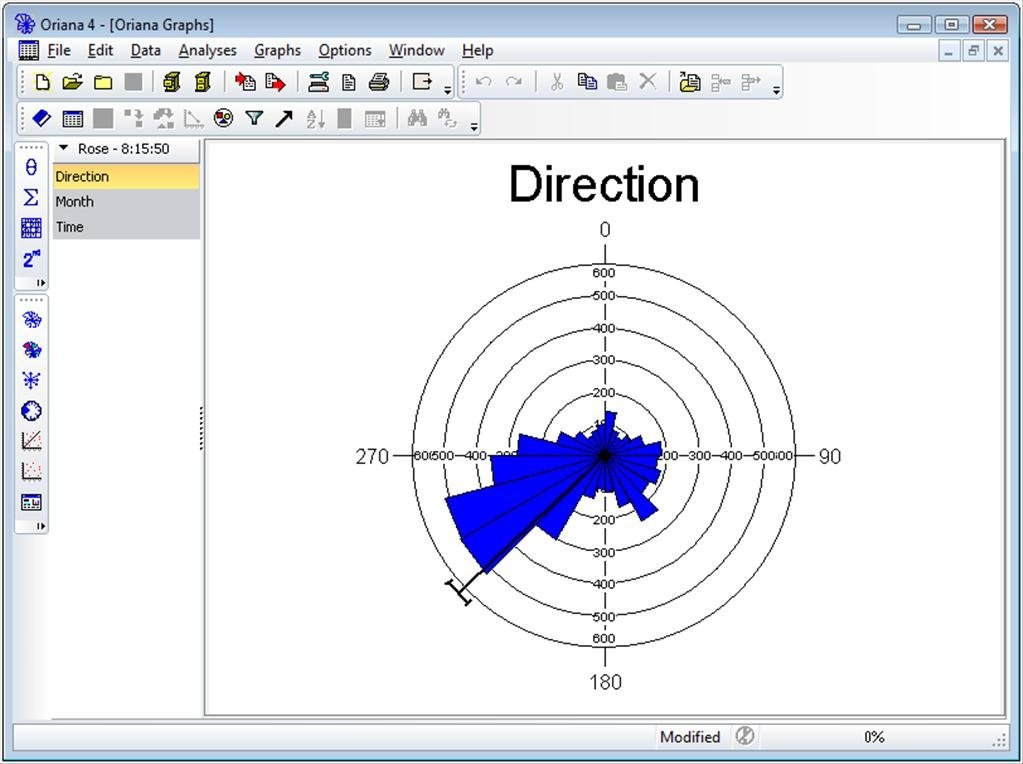Select the stacked colored rose diagram icon

pos(31,350)
